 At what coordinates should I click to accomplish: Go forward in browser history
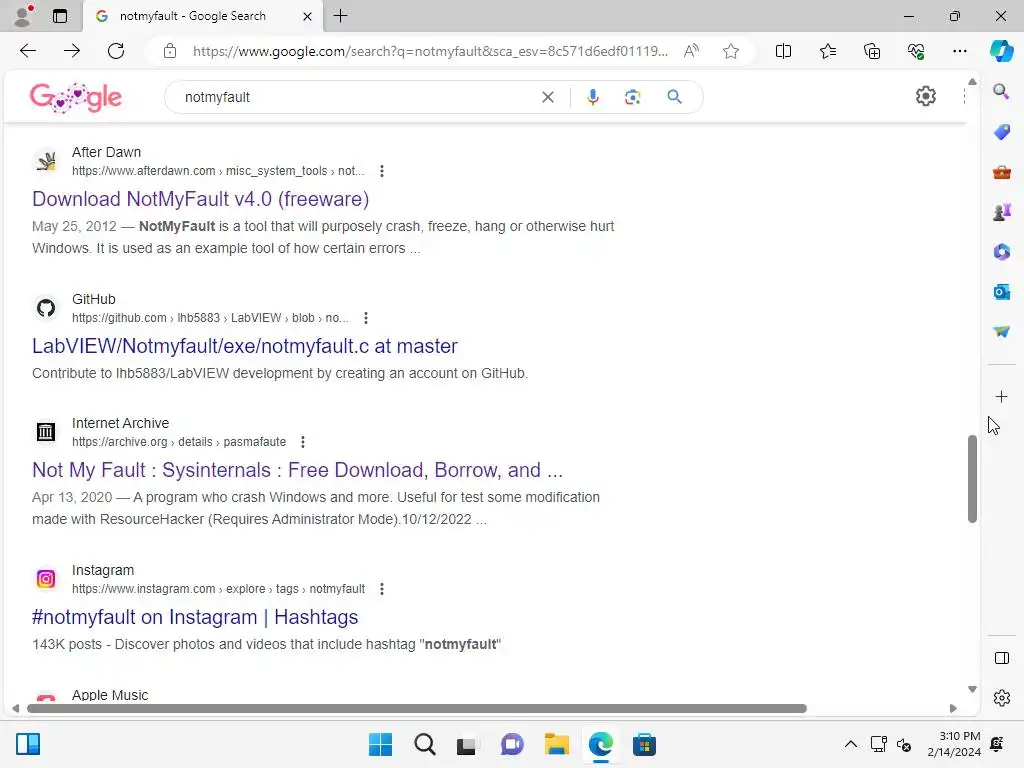pyautogui.click(x=72, y=51)
